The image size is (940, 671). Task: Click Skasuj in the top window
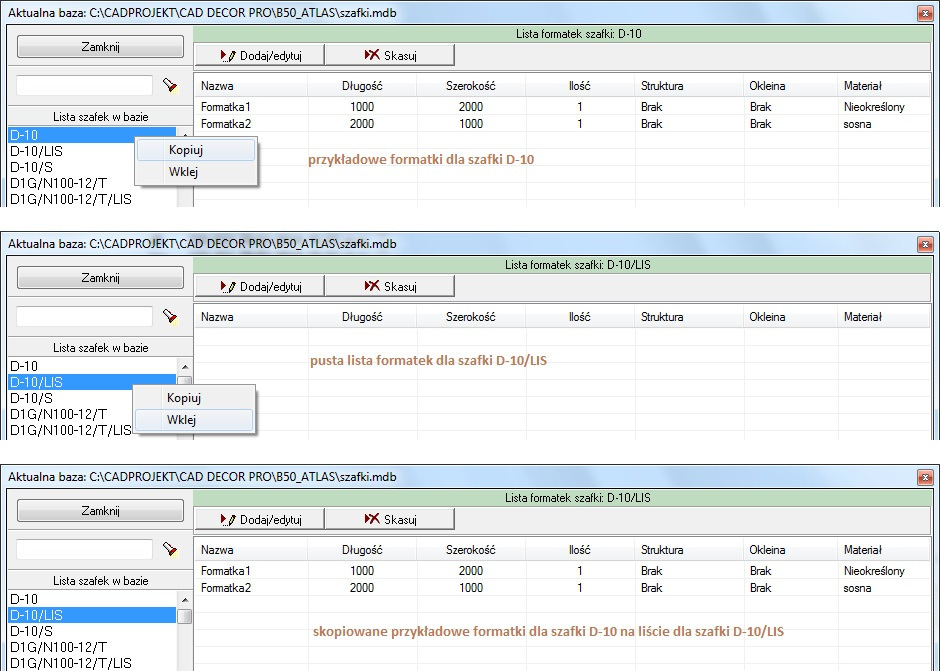[390, 55]
